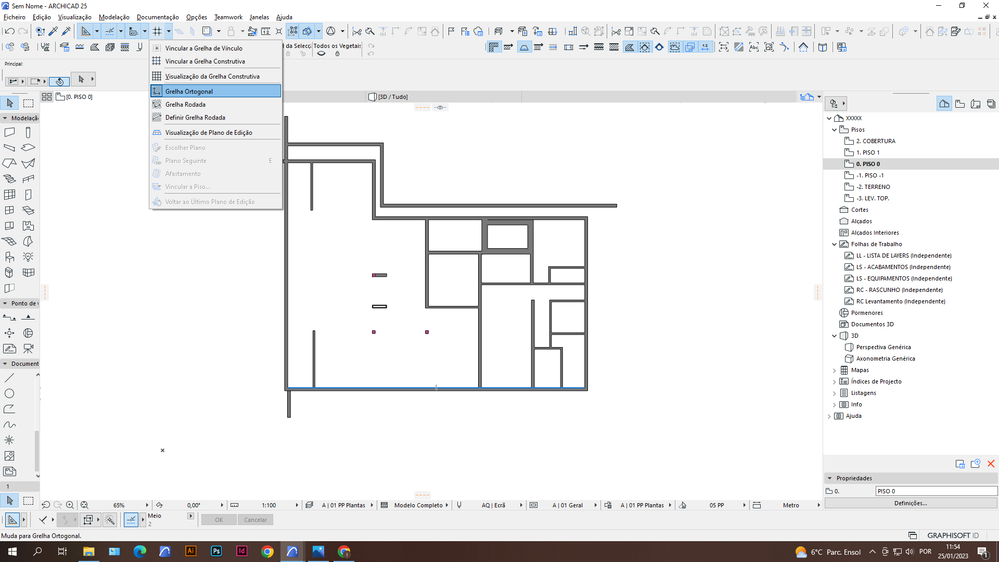
Task: Open dropdown arrow next to grid snap button
Action: click(x=169, y=31)
